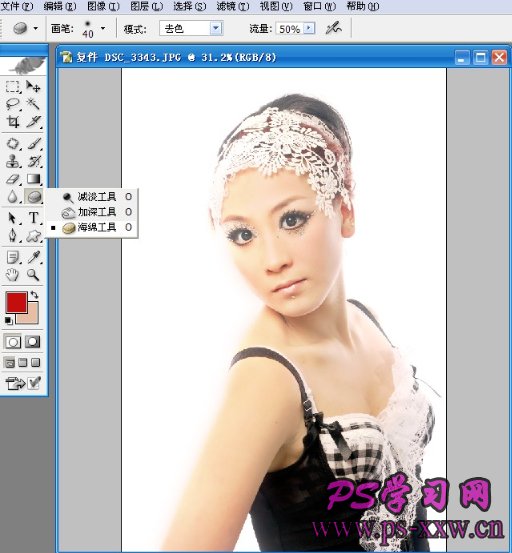Select the Healing Brush tool
Viewport: 512px width, 553px height.
[13, 144]
